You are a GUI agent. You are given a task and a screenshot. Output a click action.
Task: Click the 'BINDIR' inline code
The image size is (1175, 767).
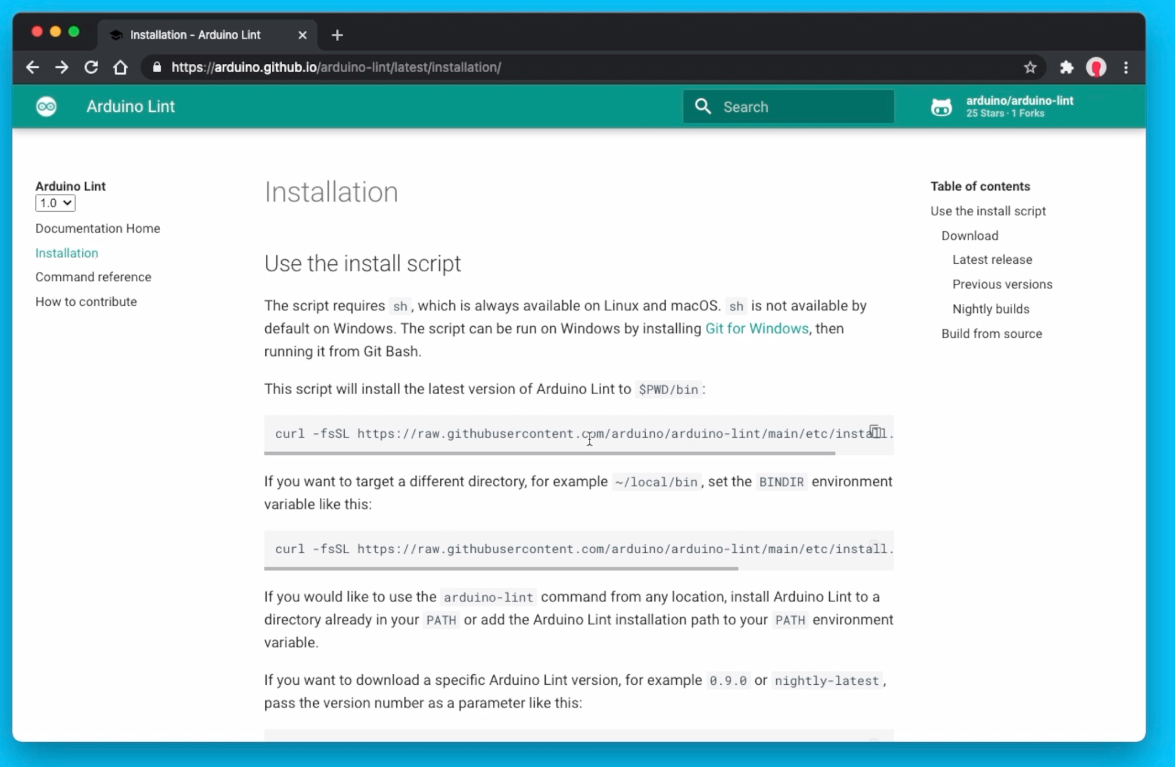(x=782, y=482)
